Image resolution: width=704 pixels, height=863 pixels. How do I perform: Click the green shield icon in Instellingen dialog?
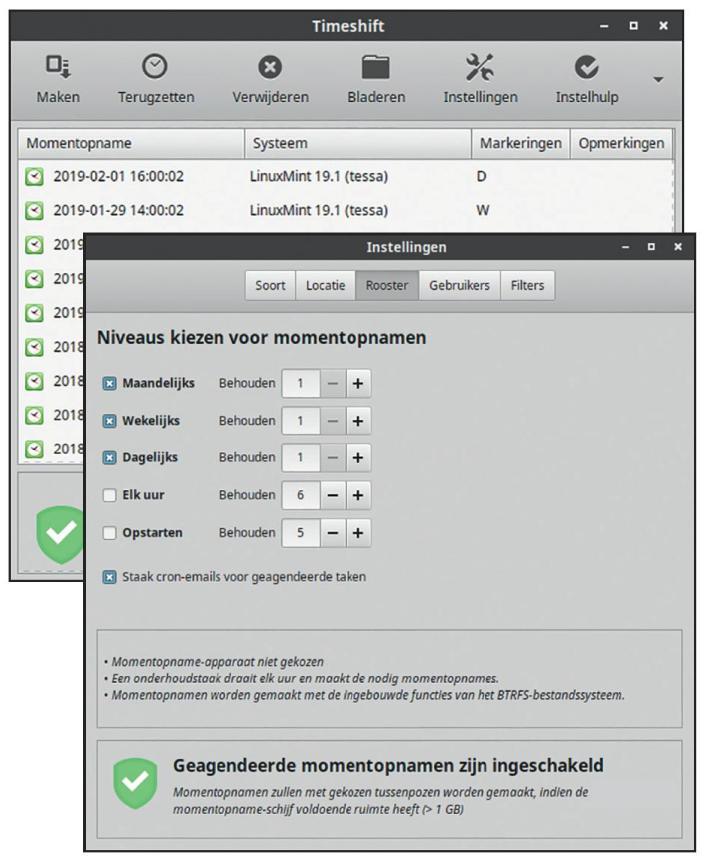point(135,783)
